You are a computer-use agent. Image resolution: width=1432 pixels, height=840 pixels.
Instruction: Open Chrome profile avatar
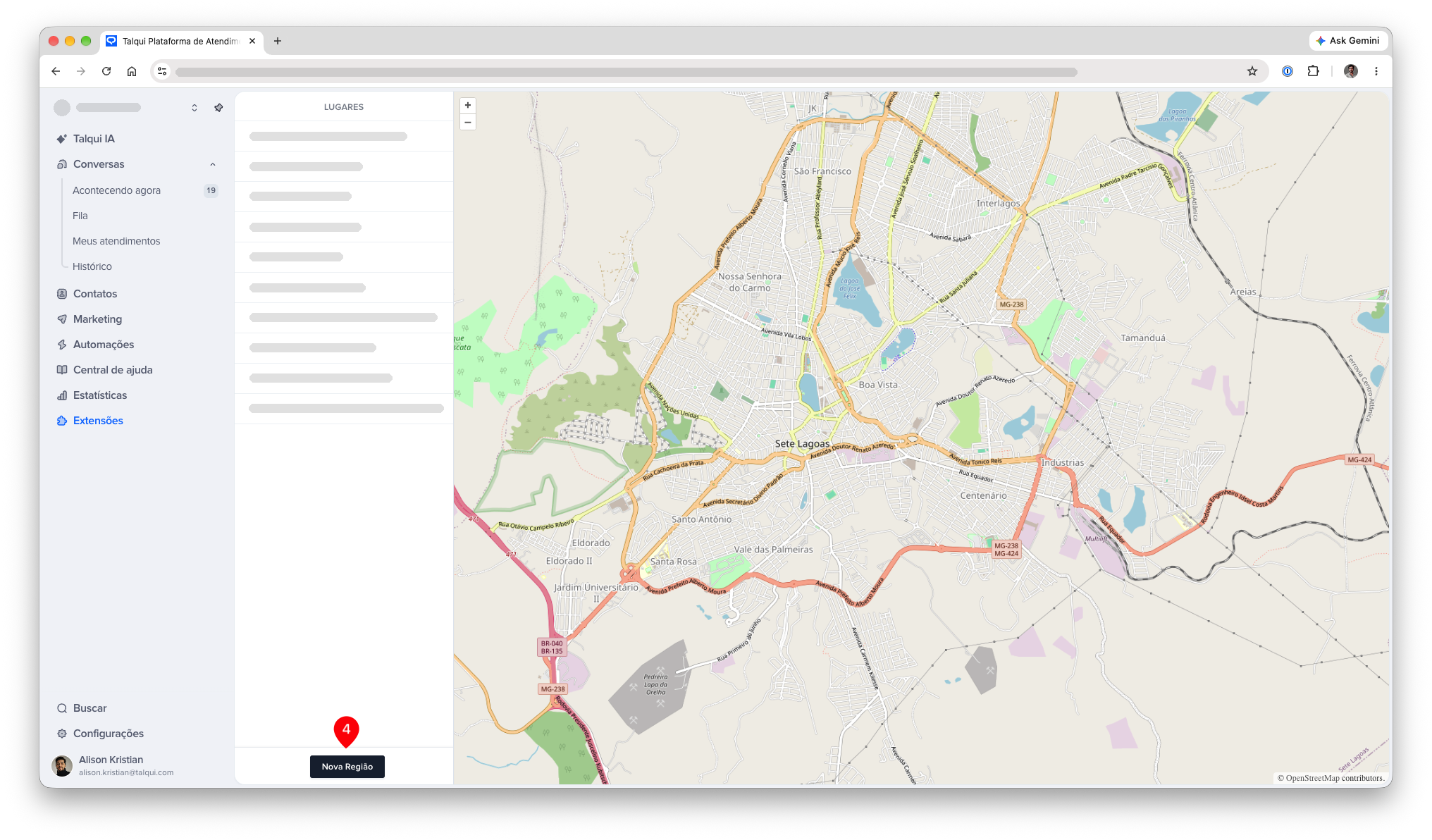point(1351,71)
